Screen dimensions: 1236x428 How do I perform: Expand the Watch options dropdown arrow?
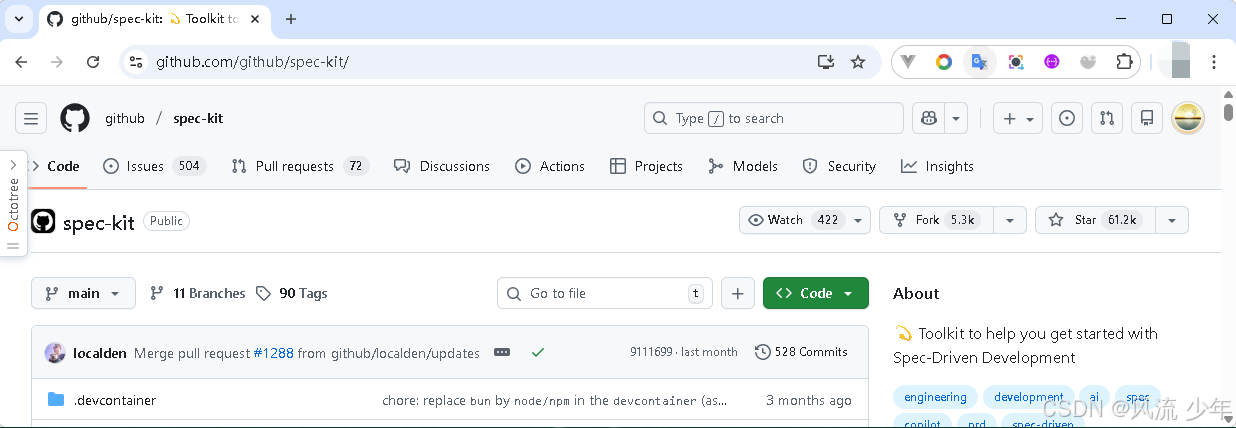(860, 220)
